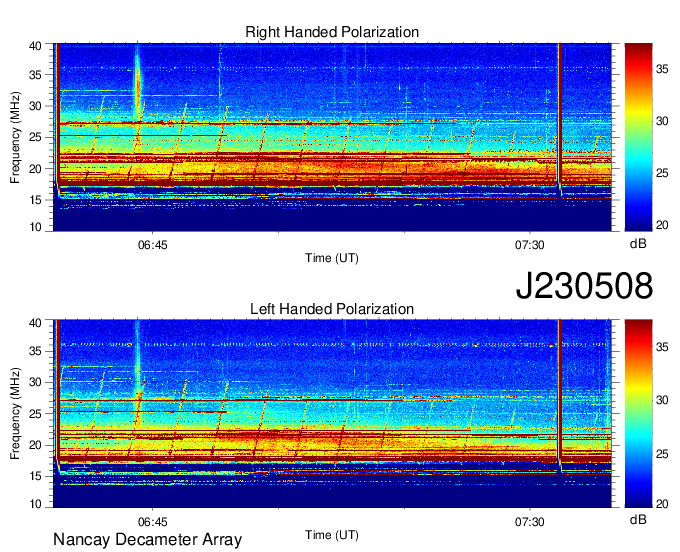This screenshot has width=680, height=552.
Task: Click the Nancay Decameter Array caption
Action: tap(147, 539)
